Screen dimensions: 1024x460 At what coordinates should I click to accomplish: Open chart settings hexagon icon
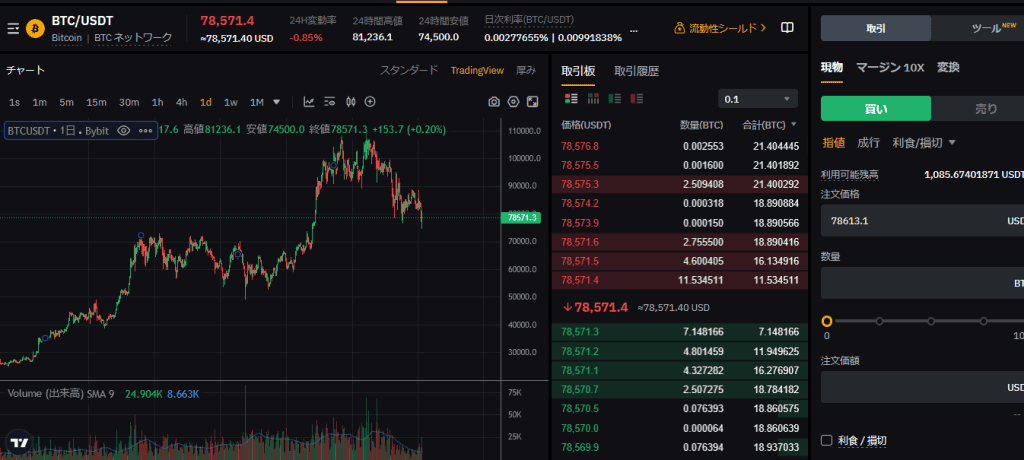(x=513, y=102)
